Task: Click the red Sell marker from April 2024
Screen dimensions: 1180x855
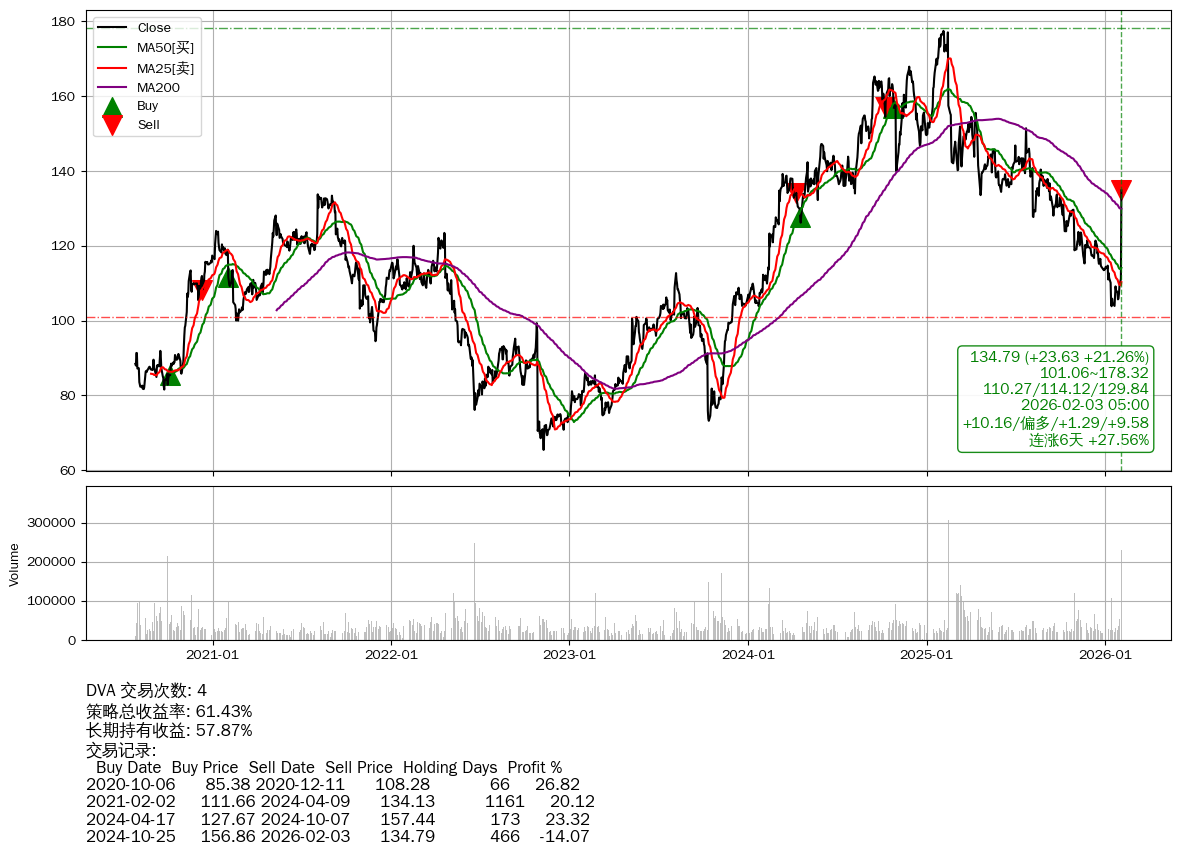Action: (x=796, y=193)
